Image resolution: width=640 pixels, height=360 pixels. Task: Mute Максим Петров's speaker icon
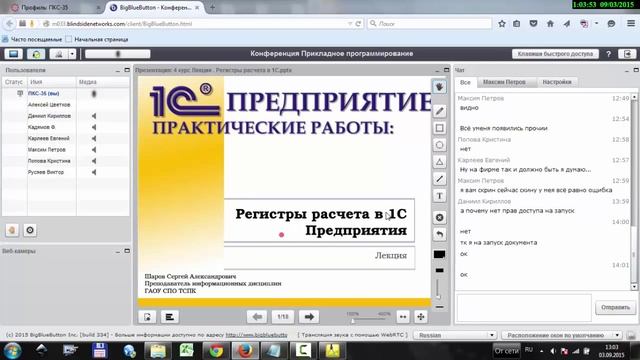pos(94,150)
